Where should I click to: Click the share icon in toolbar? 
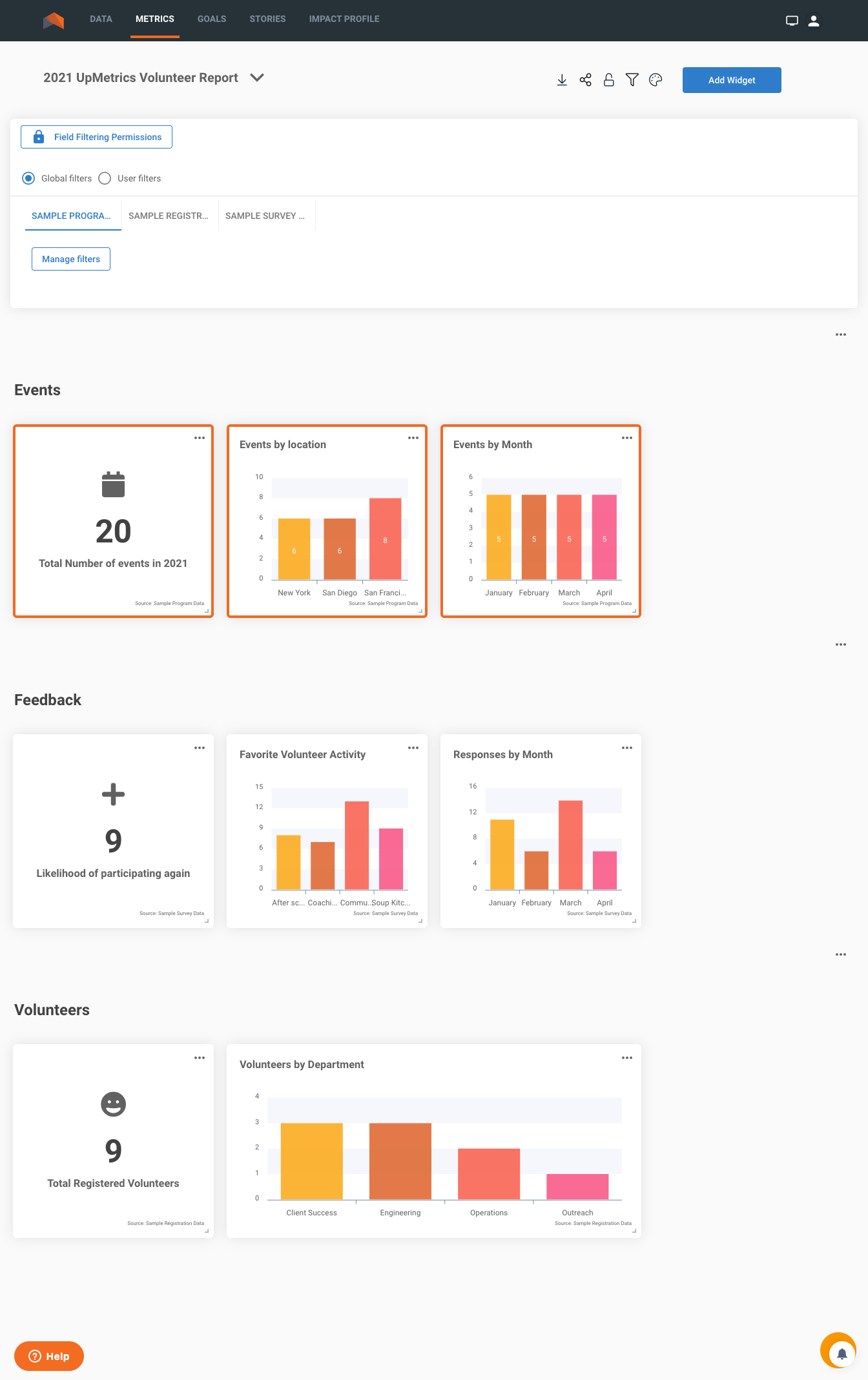click(x=585, y=80)
